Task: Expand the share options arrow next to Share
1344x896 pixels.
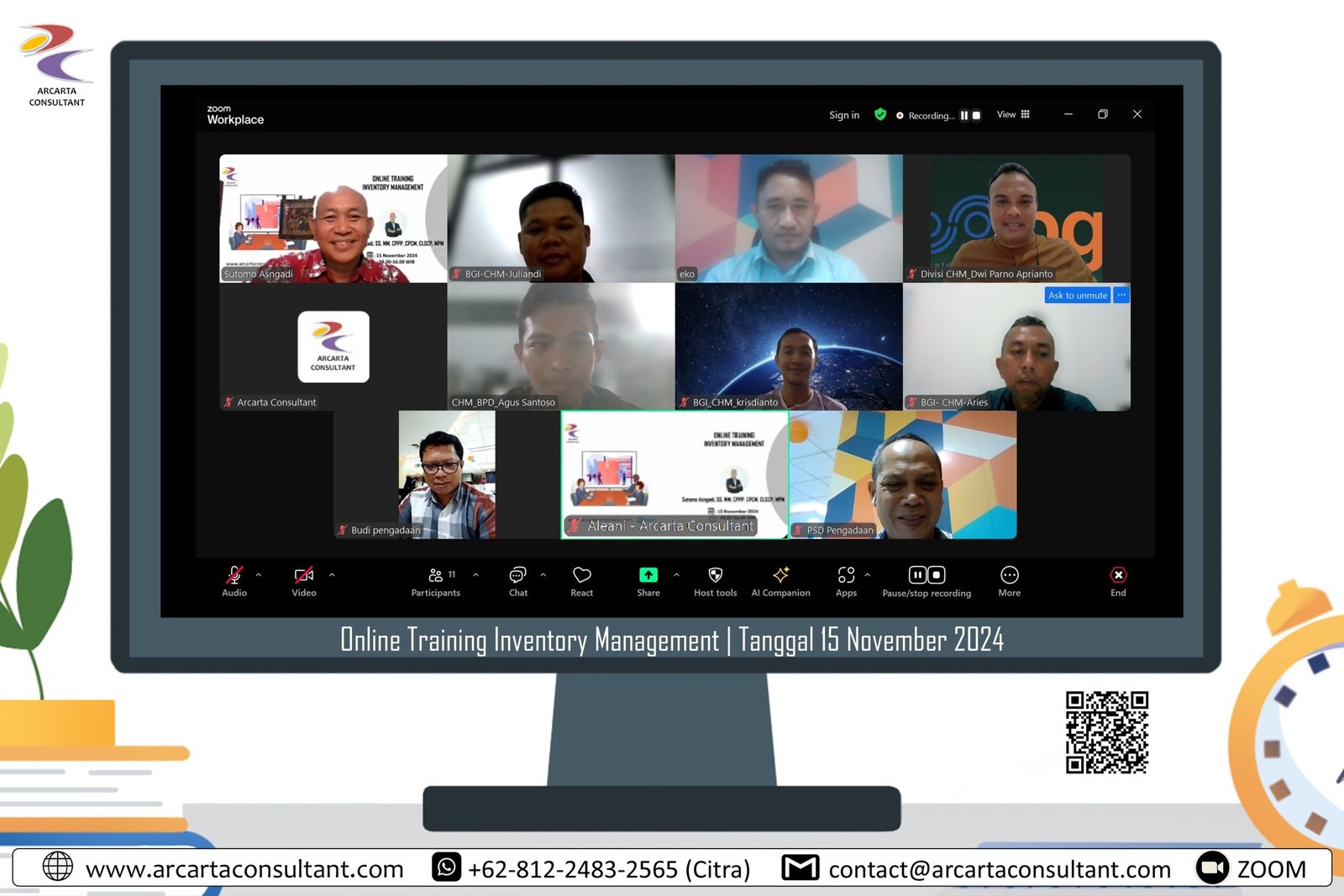Action: tap(676, 575)
